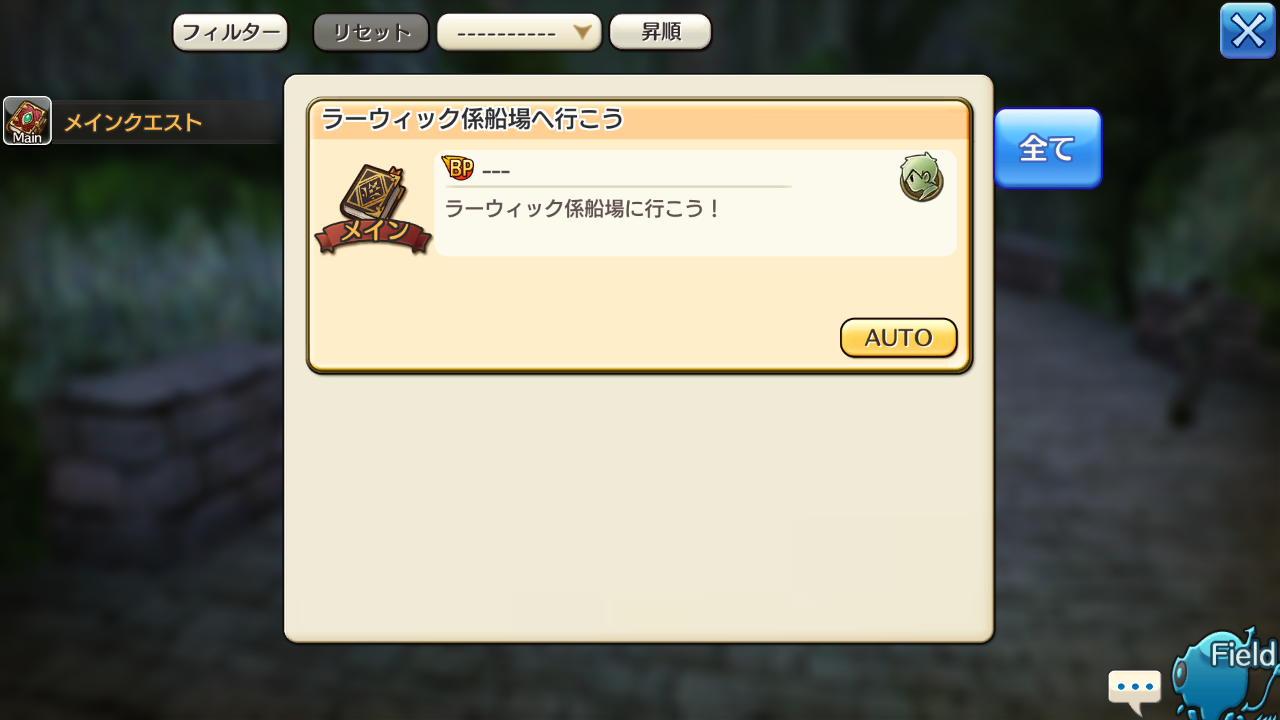Click quest description ラーウィック係船場に行こう！ text

583,210
